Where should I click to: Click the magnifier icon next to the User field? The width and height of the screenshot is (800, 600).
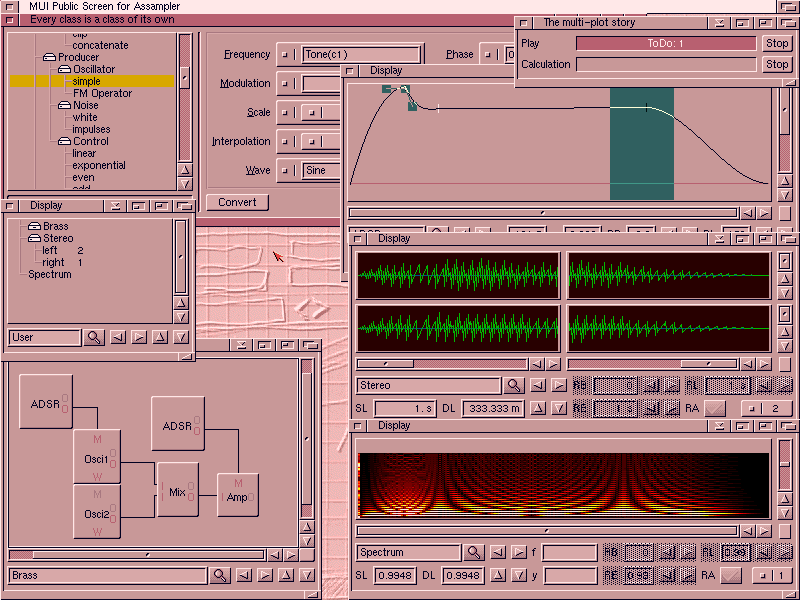94,338
